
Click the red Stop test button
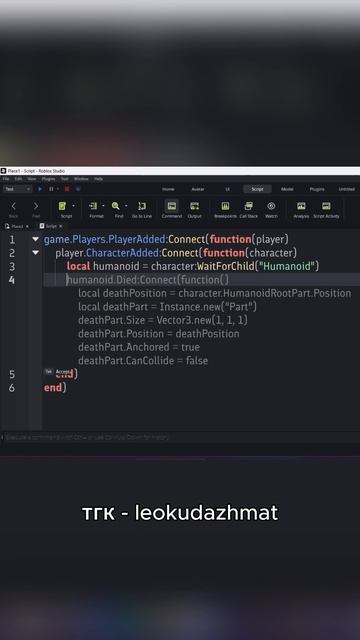(x=67, y=189)
